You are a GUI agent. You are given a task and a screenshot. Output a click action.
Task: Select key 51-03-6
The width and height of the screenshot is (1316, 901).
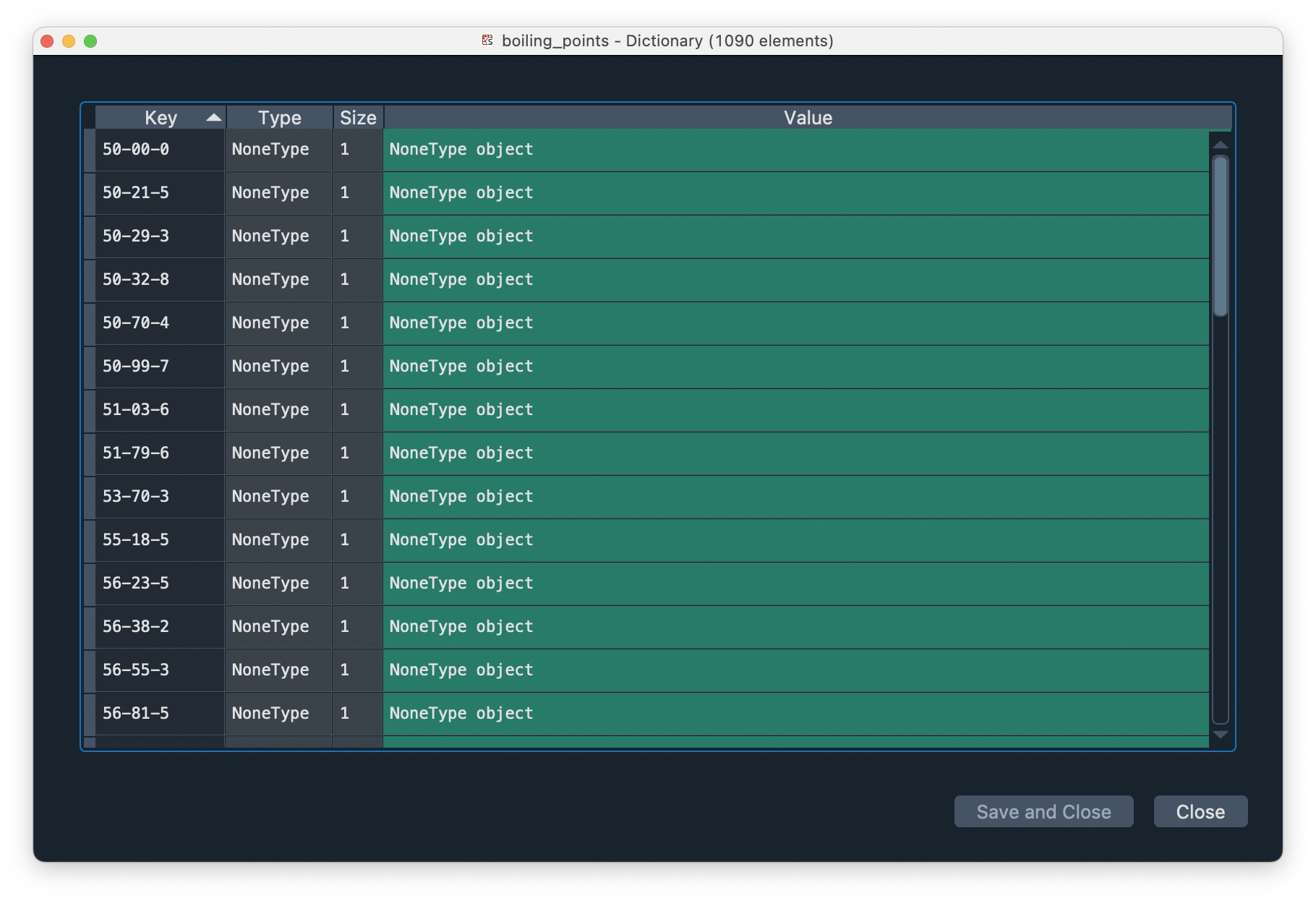[x=160, y=410]
